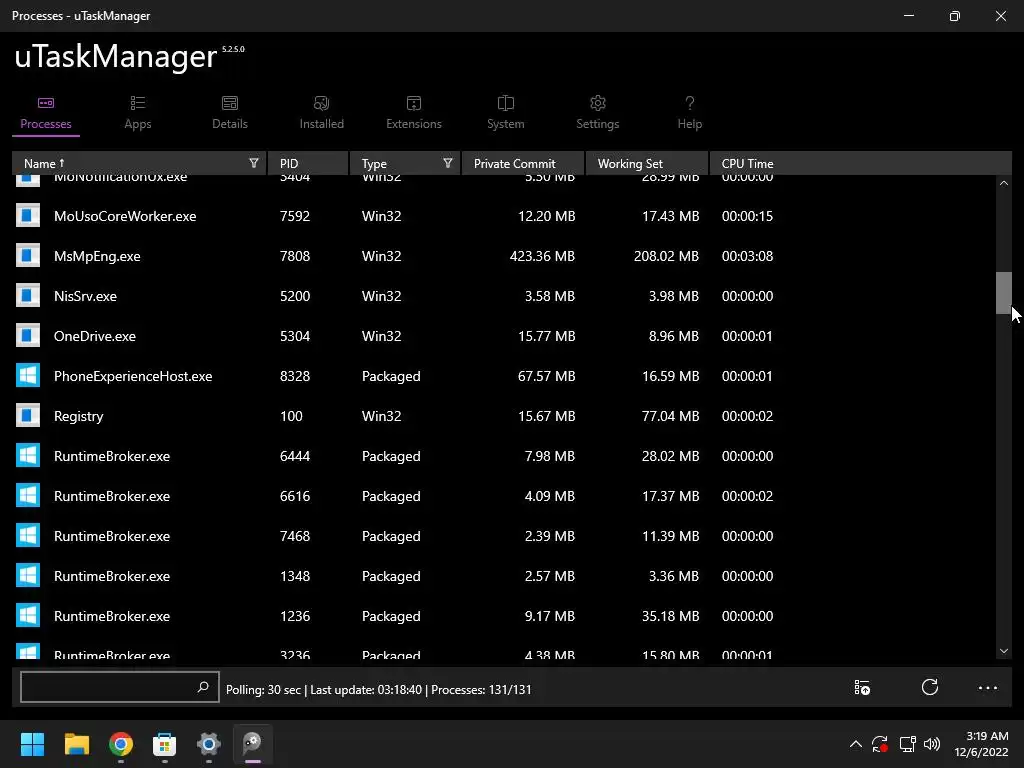Screen dimensions: 1024x768
Task: Open the Windows Start menu
Action: click(32, 744)
